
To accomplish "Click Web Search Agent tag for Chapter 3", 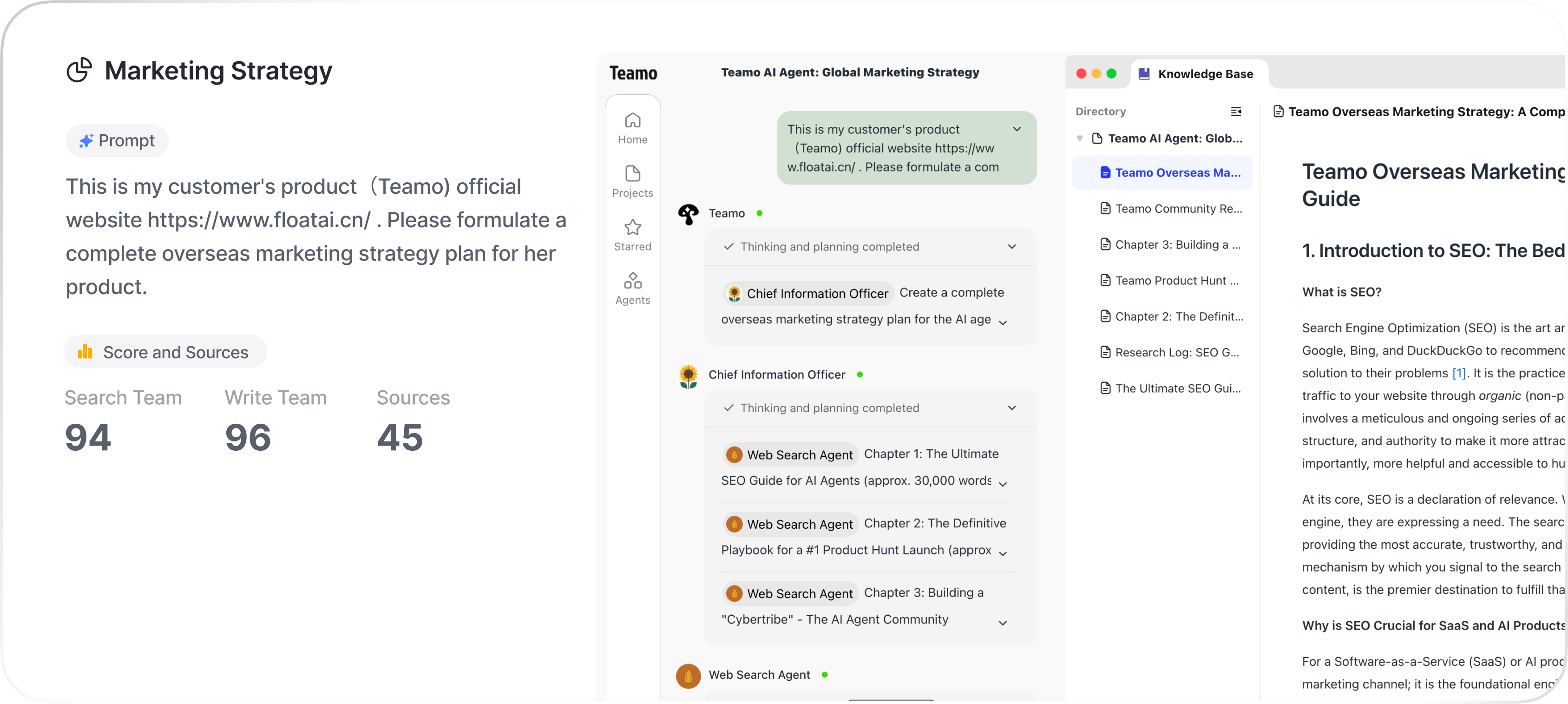I will point(790,594).
